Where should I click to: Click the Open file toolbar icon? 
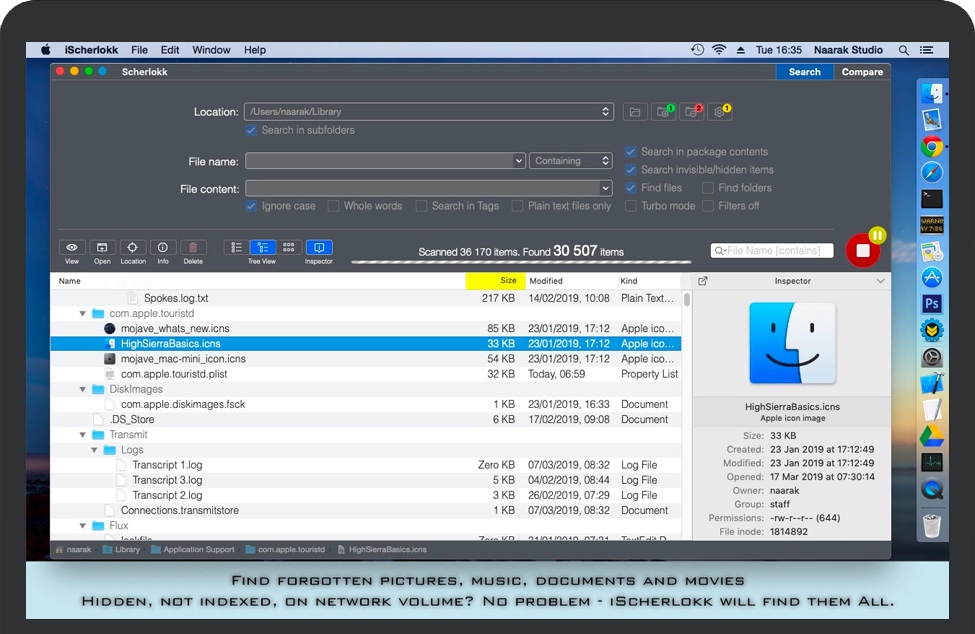(102, 248)
